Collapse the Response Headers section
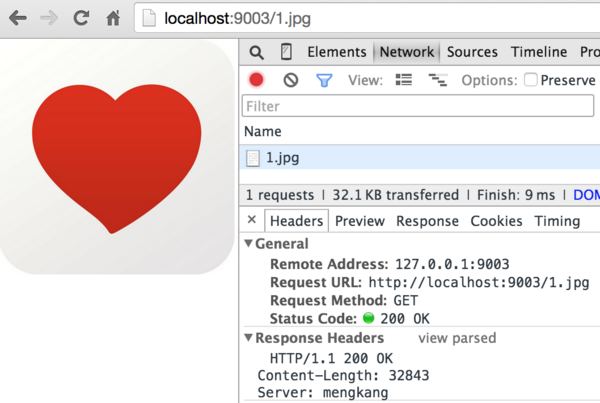600x403 pixels. (249, 338)
